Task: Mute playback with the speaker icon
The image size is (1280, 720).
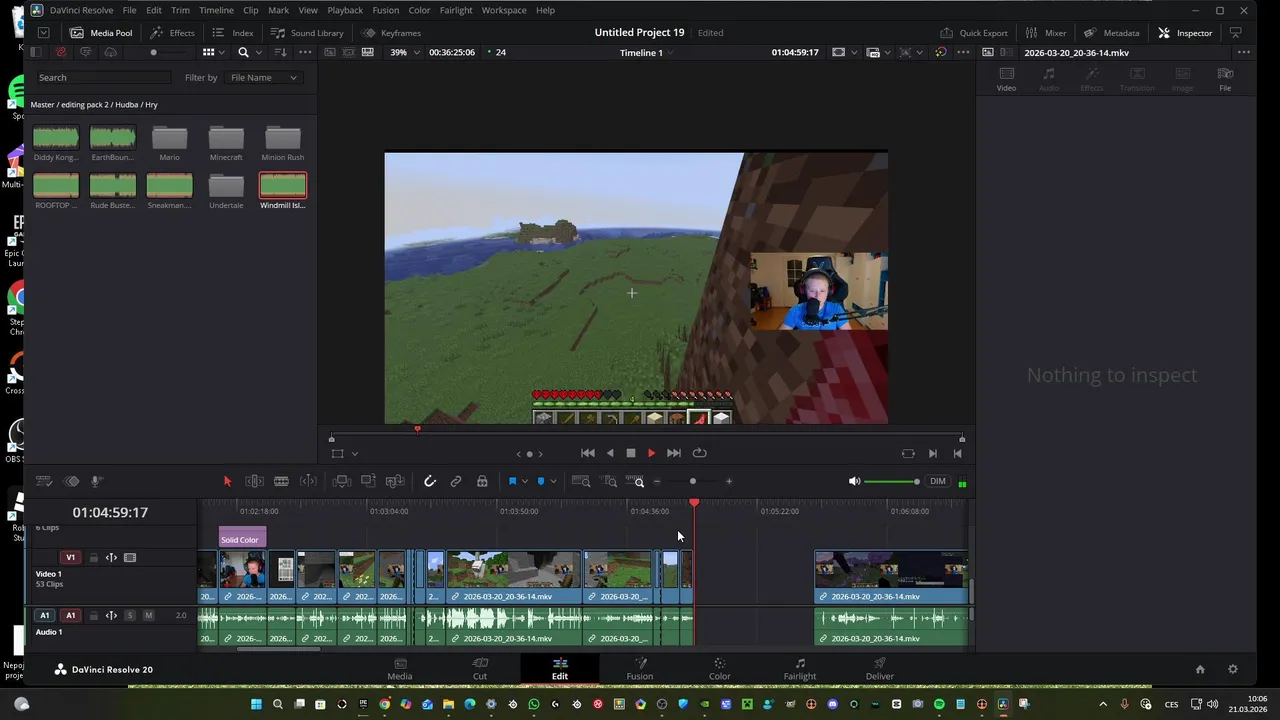Action: click(x=854, y=481)
